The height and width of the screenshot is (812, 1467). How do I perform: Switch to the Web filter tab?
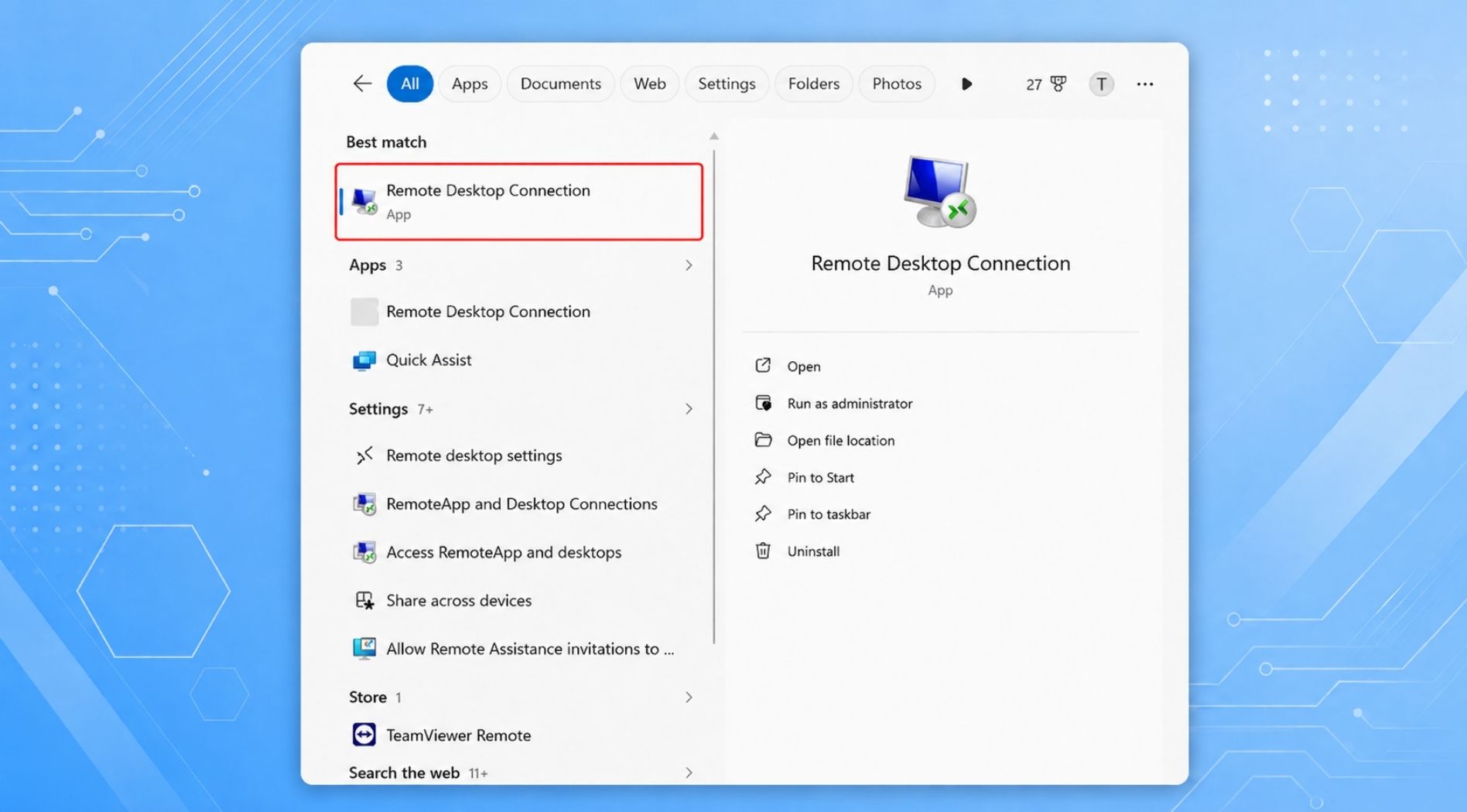coord(649,84)
